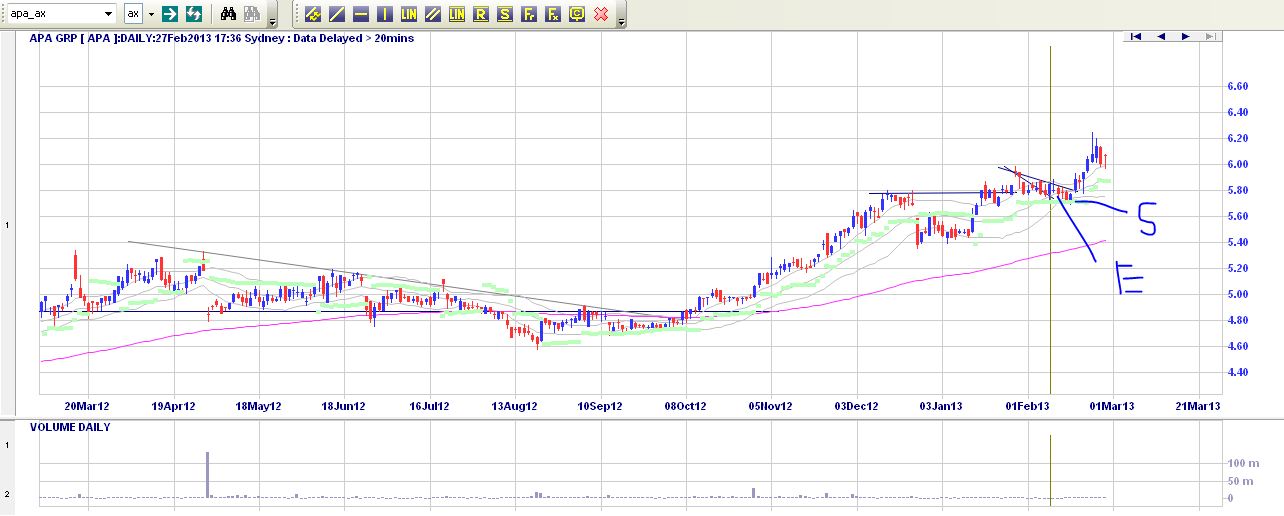1284x516 pixels.
Task: Click the R resistance tool icon
Action: click(481, 14)
